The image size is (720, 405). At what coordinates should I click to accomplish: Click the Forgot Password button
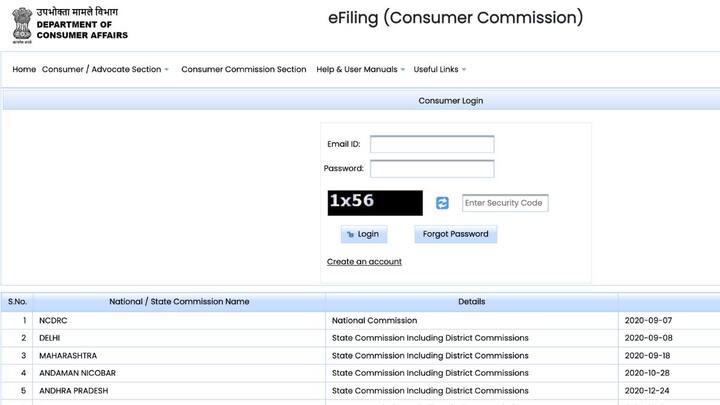[x=455, y=234]
